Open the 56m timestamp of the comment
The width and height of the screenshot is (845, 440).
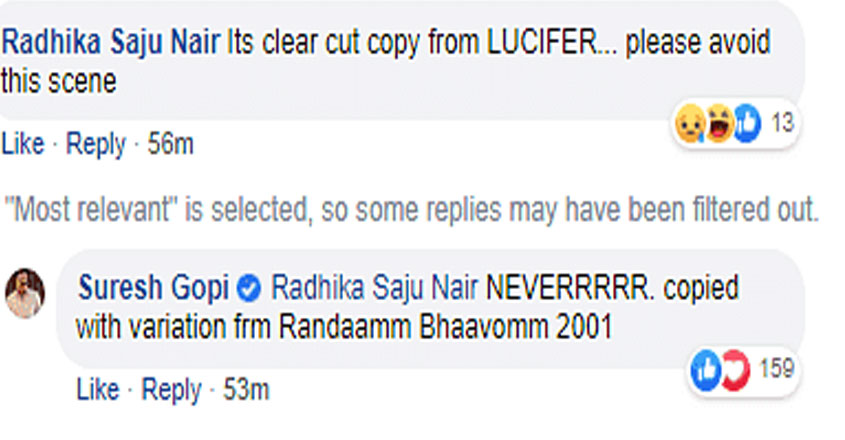[x=170, y=144]
